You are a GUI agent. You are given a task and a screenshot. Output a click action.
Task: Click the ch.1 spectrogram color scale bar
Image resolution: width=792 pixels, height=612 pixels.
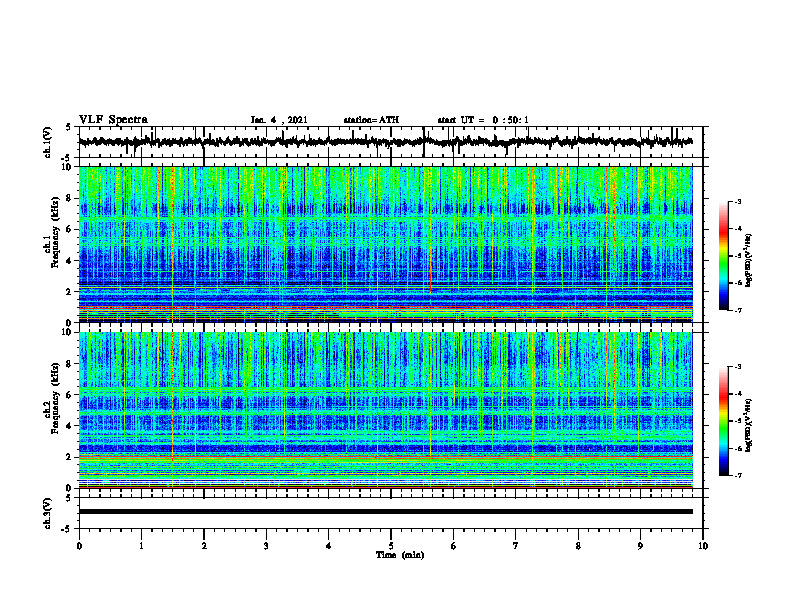pyautogui.click(x=723, y=256)
